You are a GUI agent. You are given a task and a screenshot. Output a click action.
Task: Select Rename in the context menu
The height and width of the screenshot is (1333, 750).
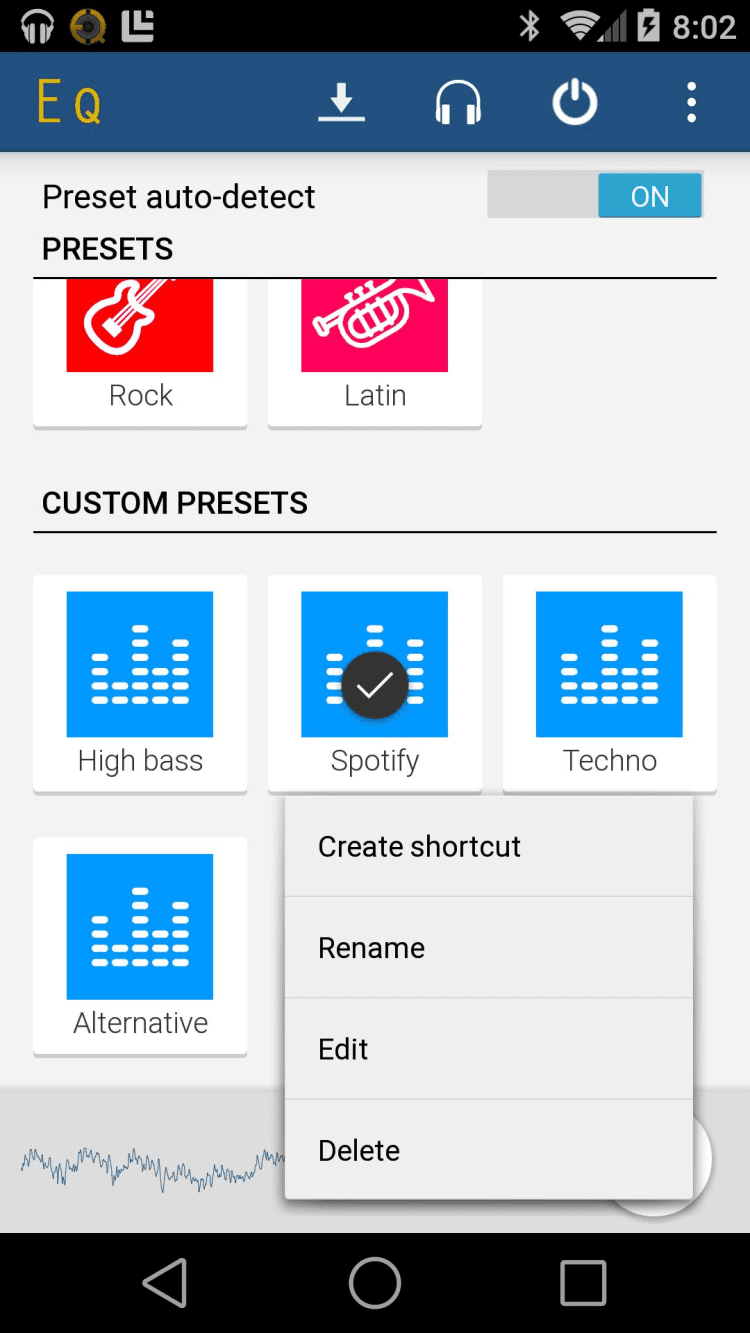point(489,948)
